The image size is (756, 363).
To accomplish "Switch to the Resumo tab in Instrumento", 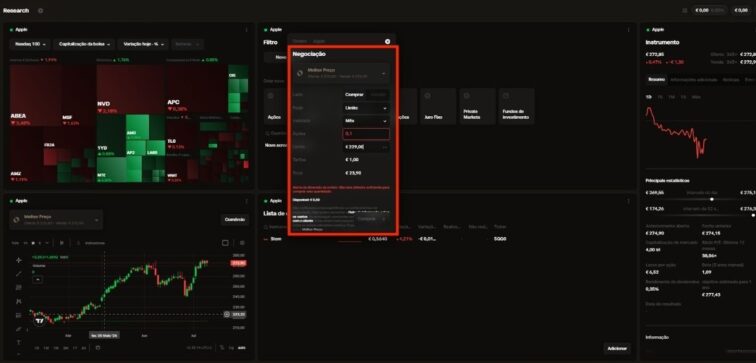I will (656, 80).
